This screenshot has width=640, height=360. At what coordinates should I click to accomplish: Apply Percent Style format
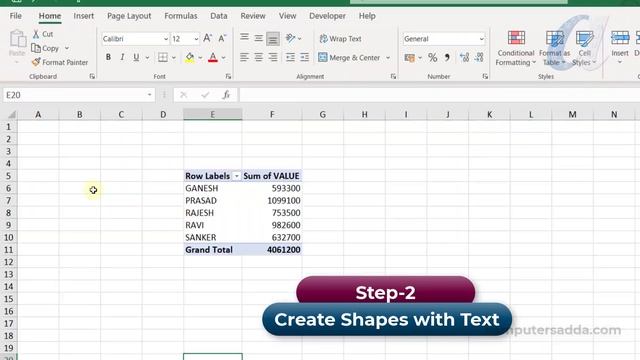tap(433, 58)
